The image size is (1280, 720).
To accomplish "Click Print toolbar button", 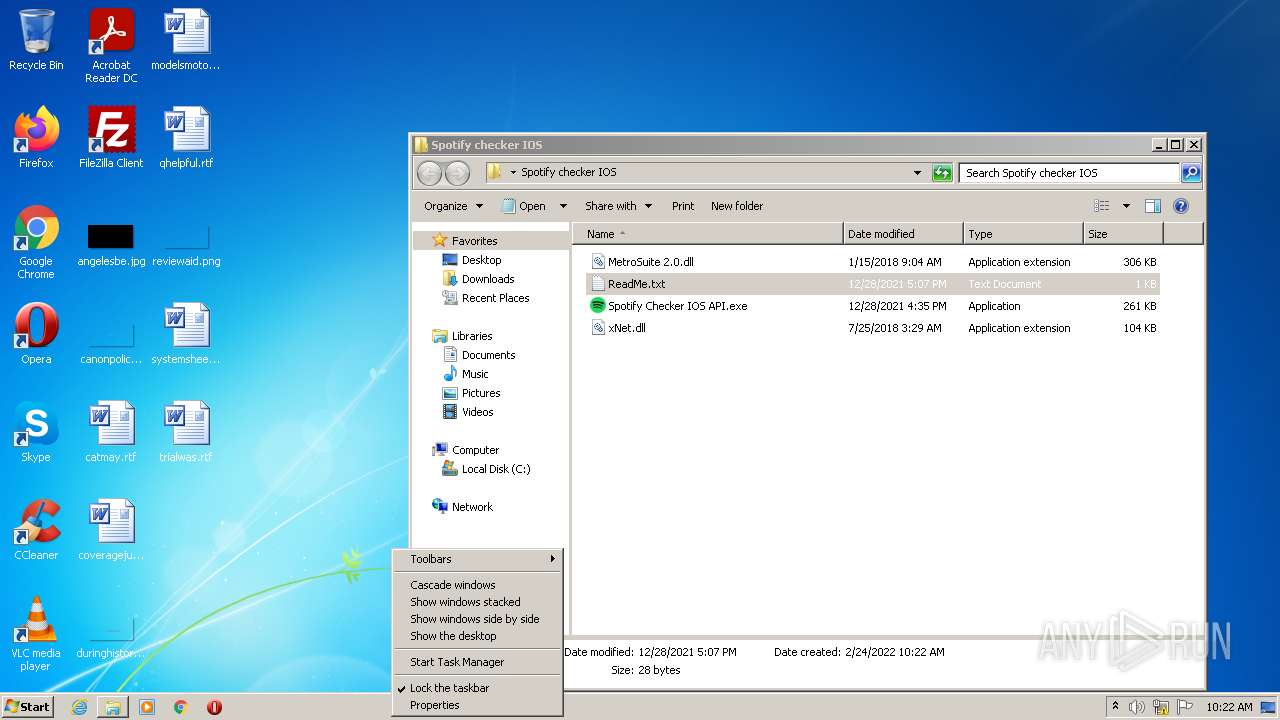I will click(x=683, y=206).
